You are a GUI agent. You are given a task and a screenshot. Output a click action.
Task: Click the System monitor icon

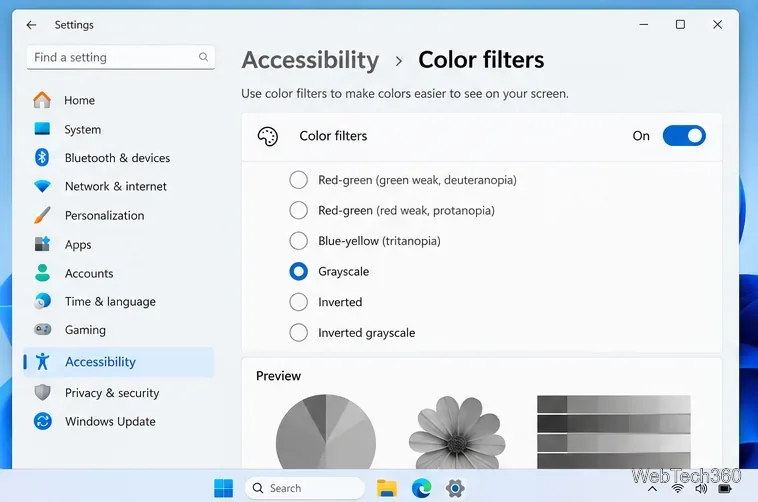(42, 129)
